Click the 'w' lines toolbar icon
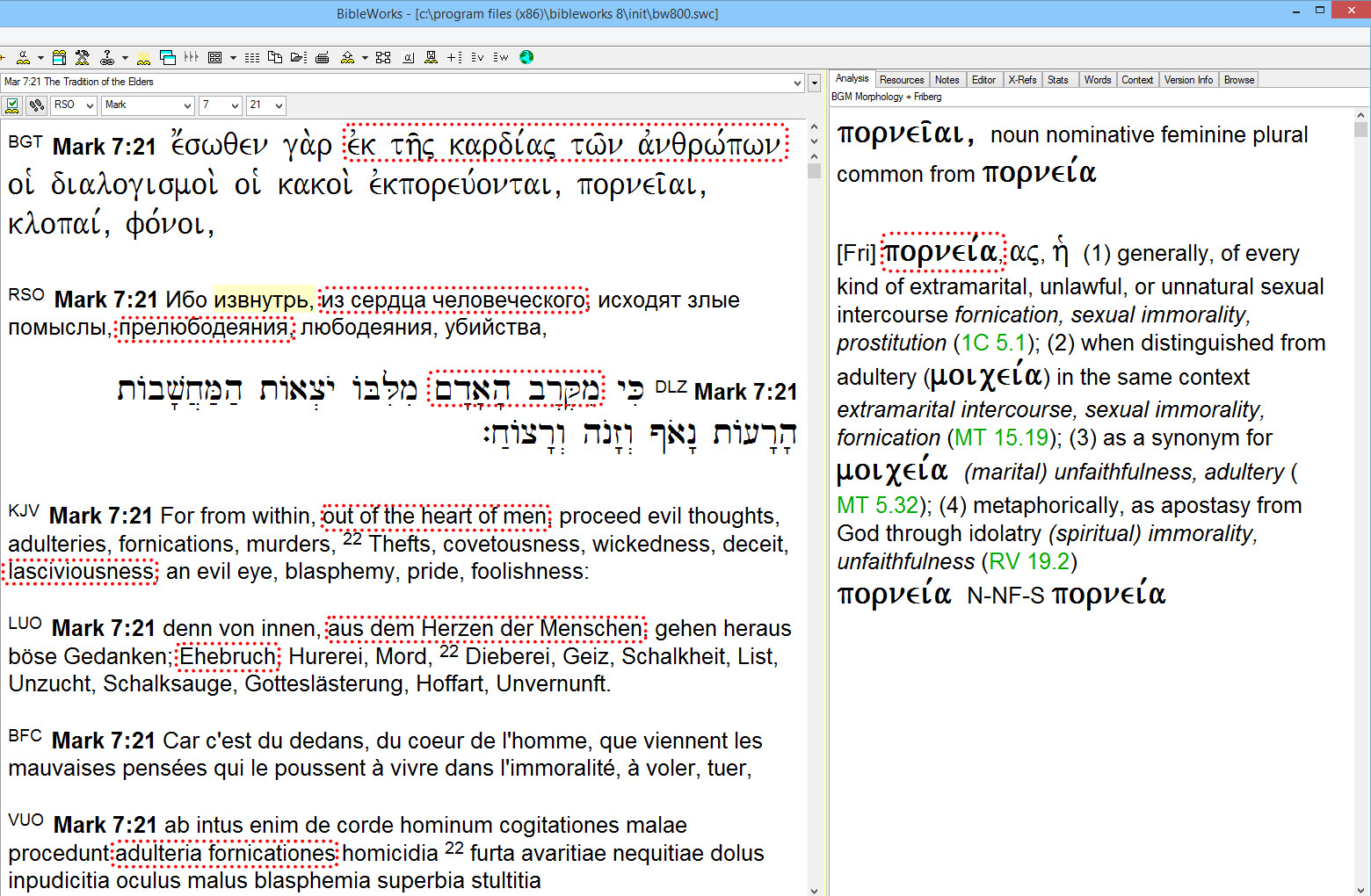1371x896 pixels. pos(501,58)
